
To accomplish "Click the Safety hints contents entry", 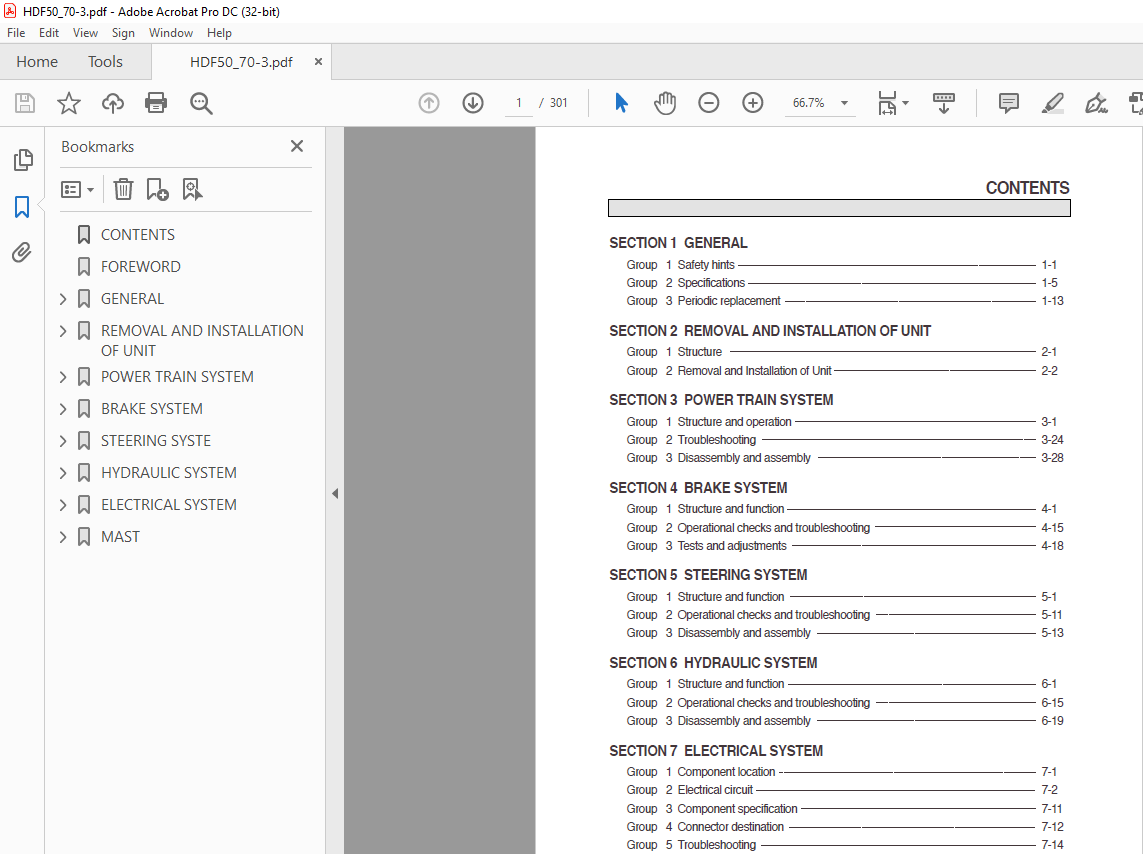I will [841, 265].
